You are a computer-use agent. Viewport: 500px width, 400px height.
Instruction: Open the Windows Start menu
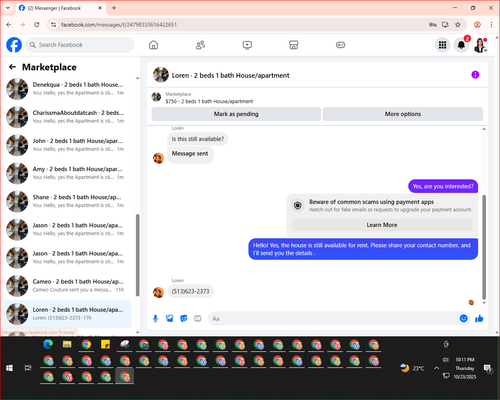[9, 368]
